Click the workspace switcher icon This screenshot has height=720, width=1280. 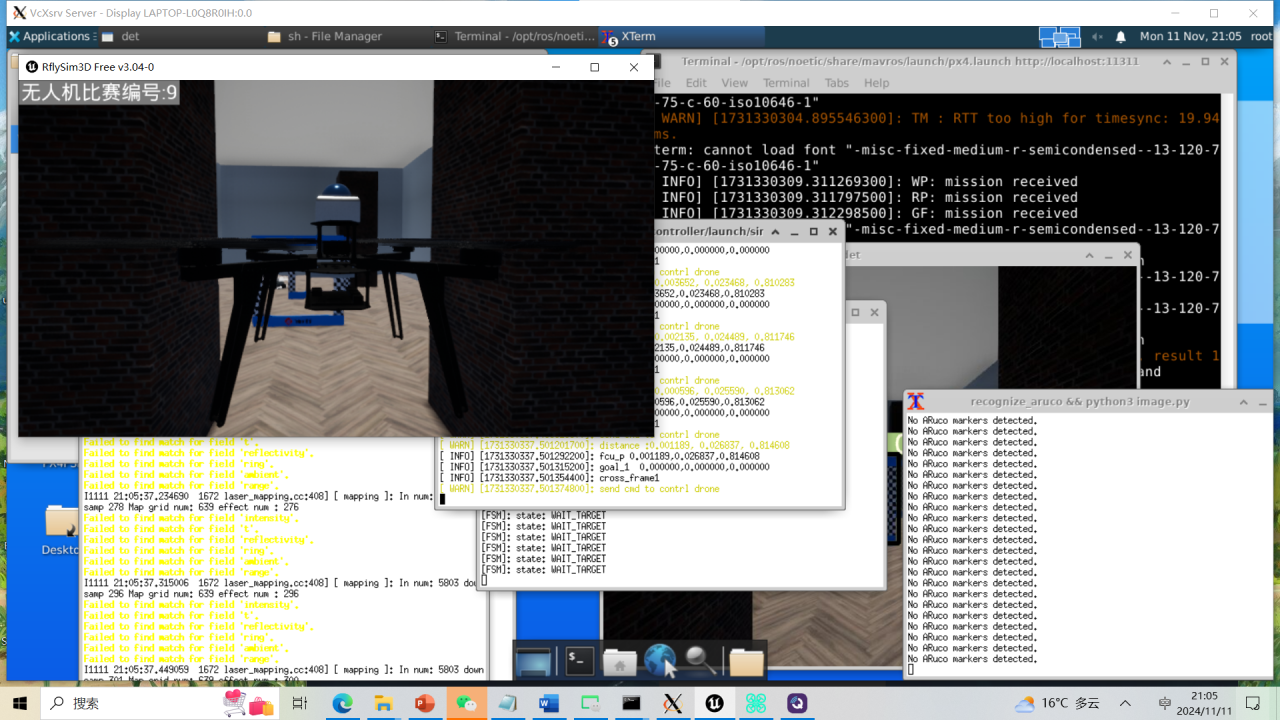coord(1059,37)
